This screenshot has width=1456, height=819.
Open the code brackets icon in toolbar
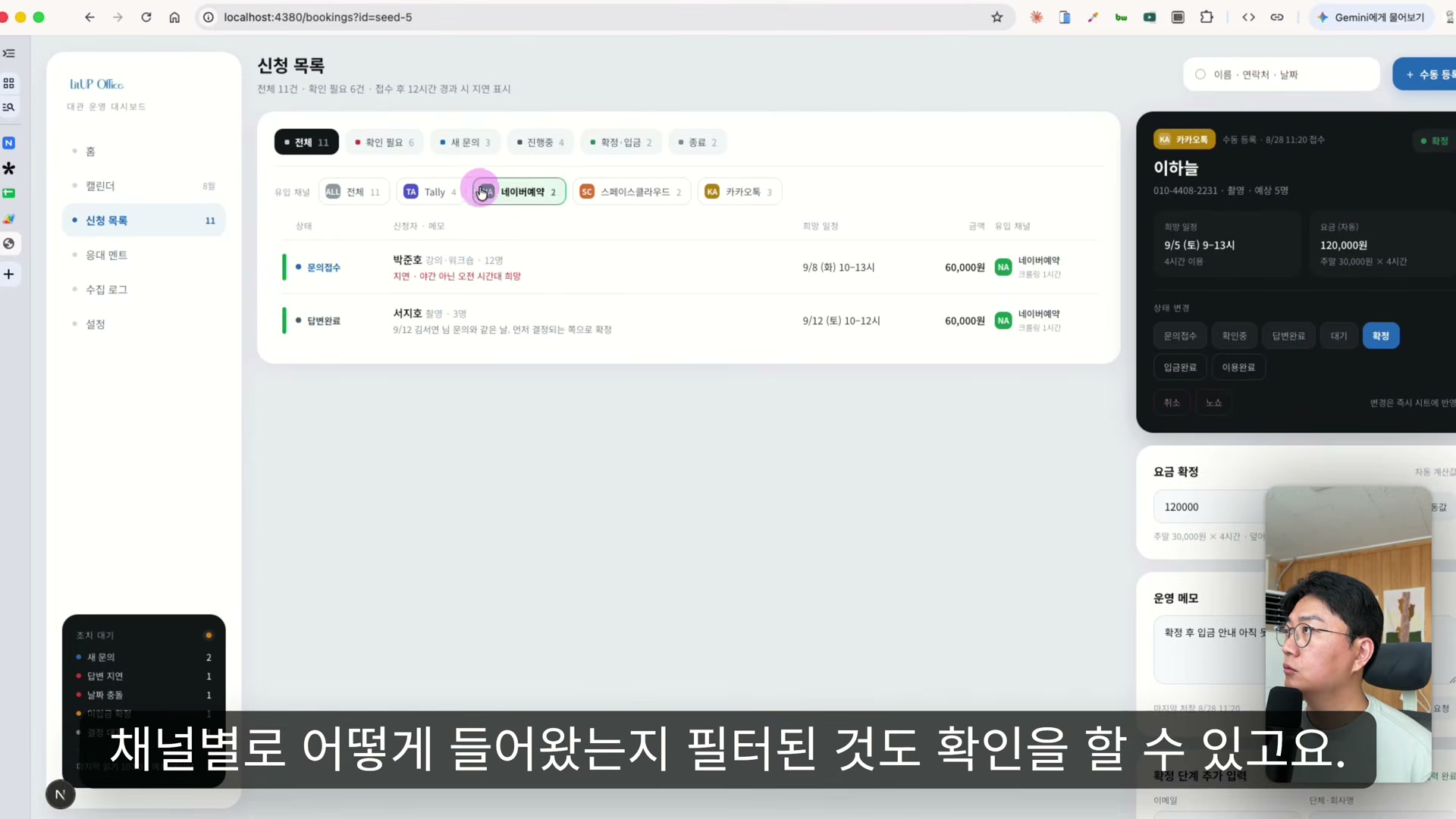[1248, 17]
